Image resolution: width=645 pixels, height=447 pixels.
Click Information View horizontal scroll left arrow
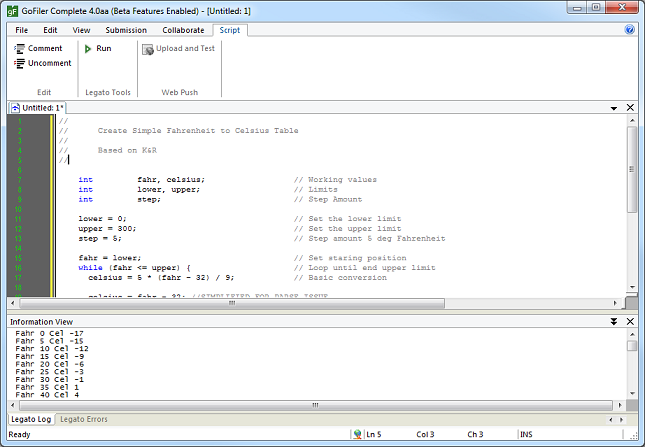point(13,405)
